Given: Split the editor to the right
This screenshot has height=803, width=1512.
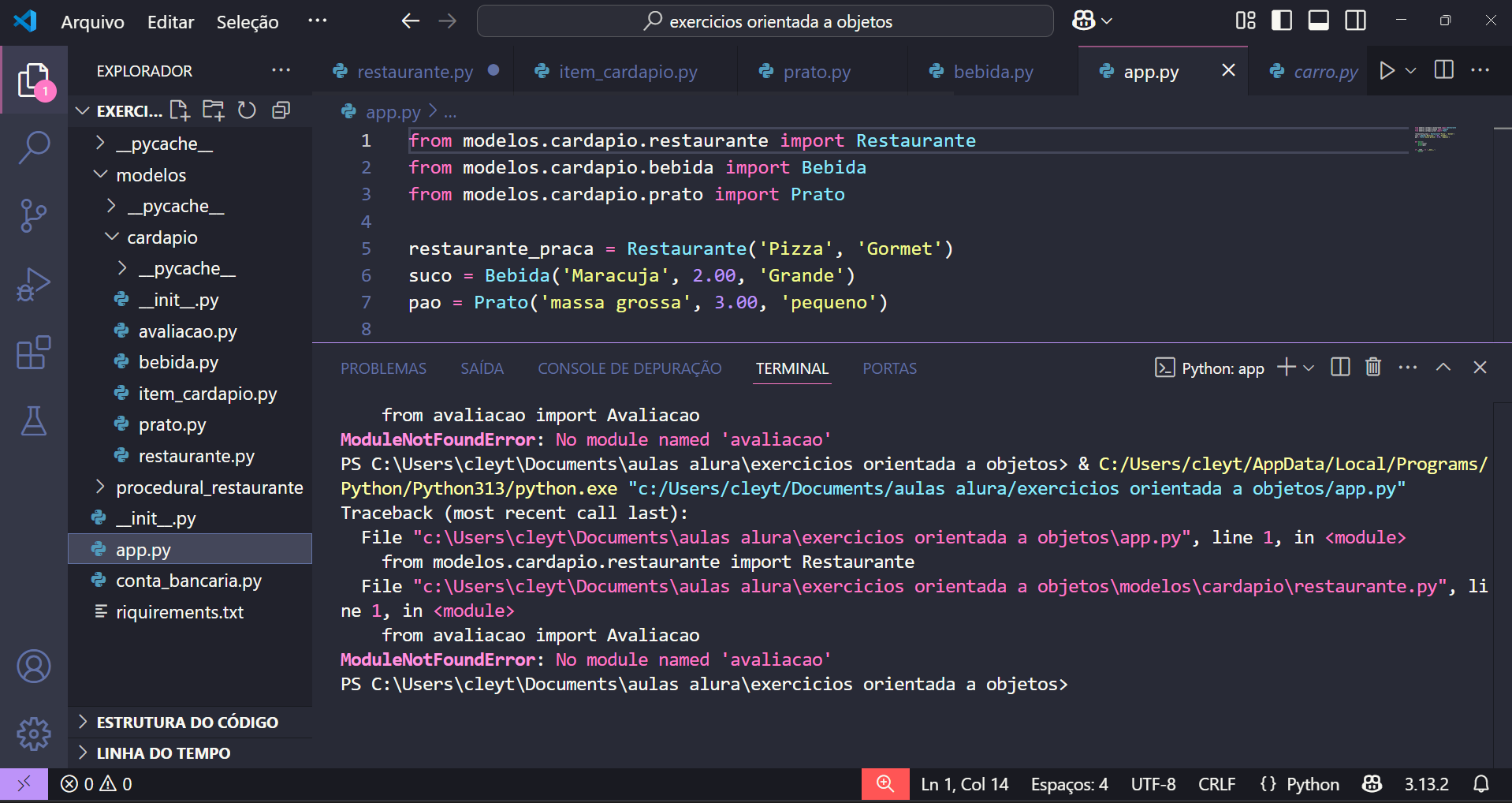Looking at the screenshot, I should coord(1444,70).
